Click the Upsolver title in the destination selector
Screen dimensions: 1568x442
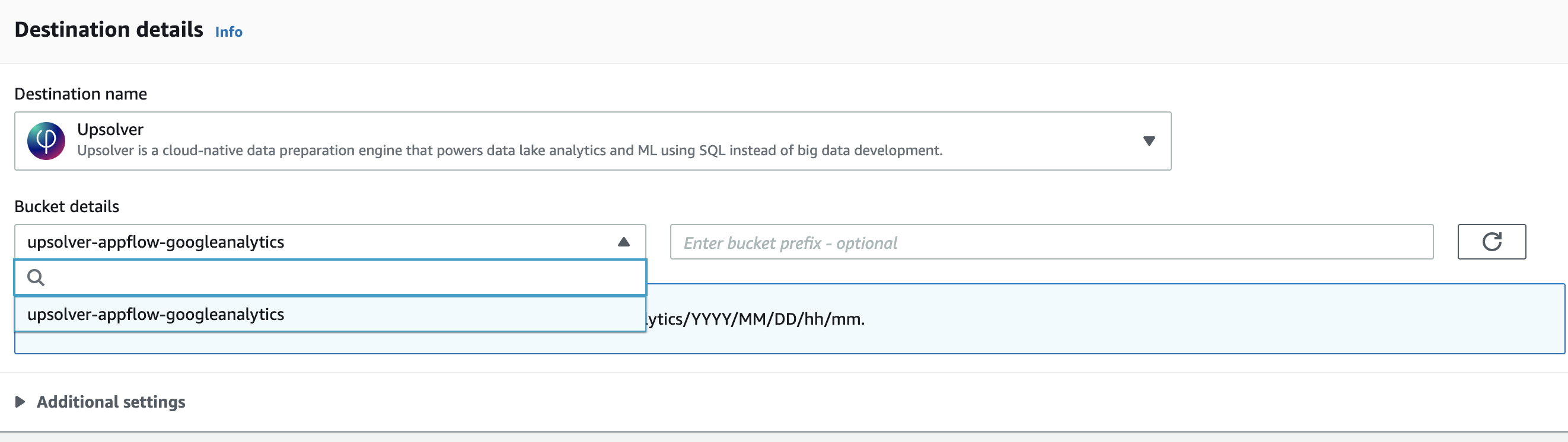click(110, 130)
